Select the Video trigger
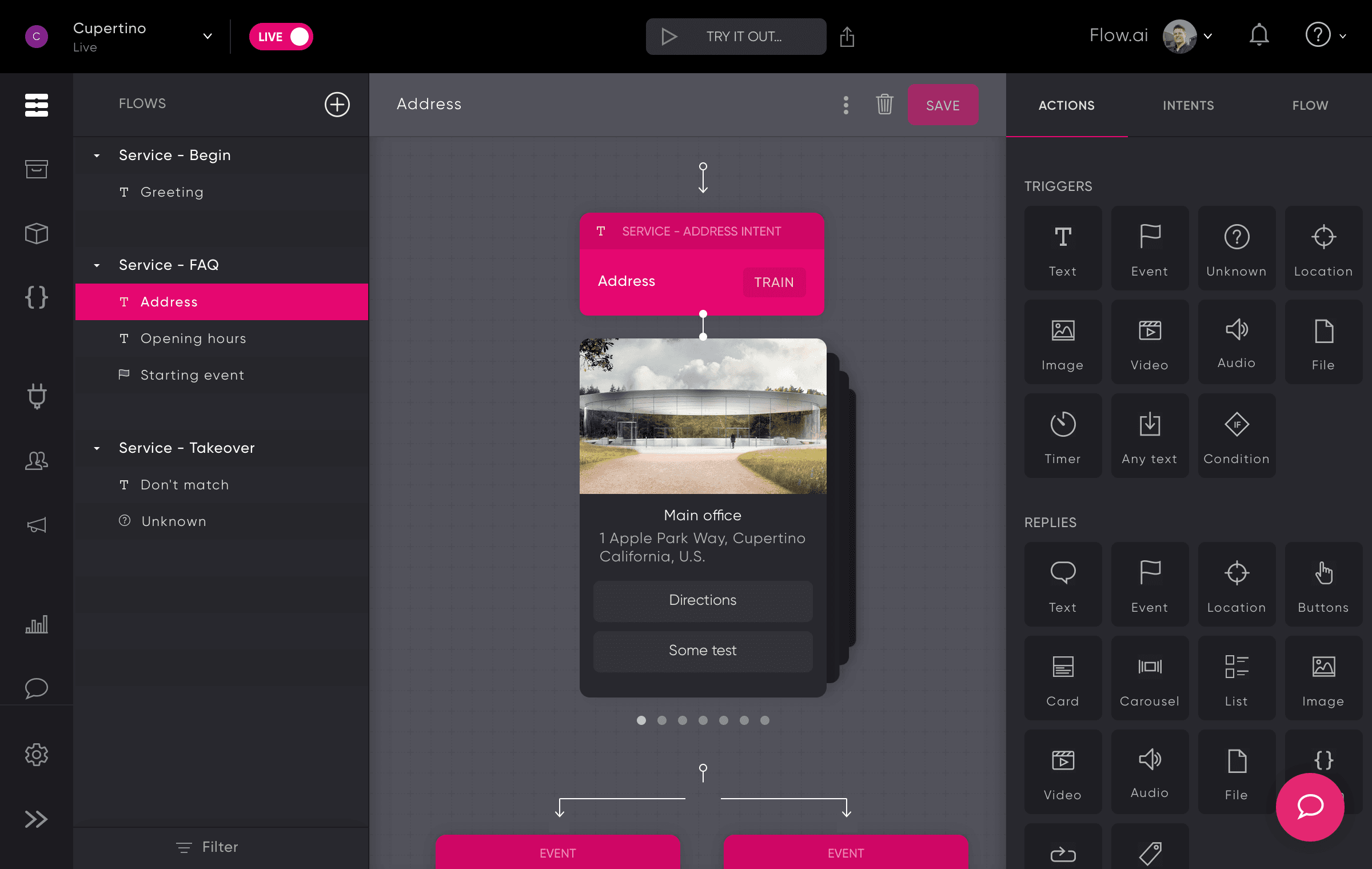The width and height of the screenshot is (1372, 869). (1150, 342)
